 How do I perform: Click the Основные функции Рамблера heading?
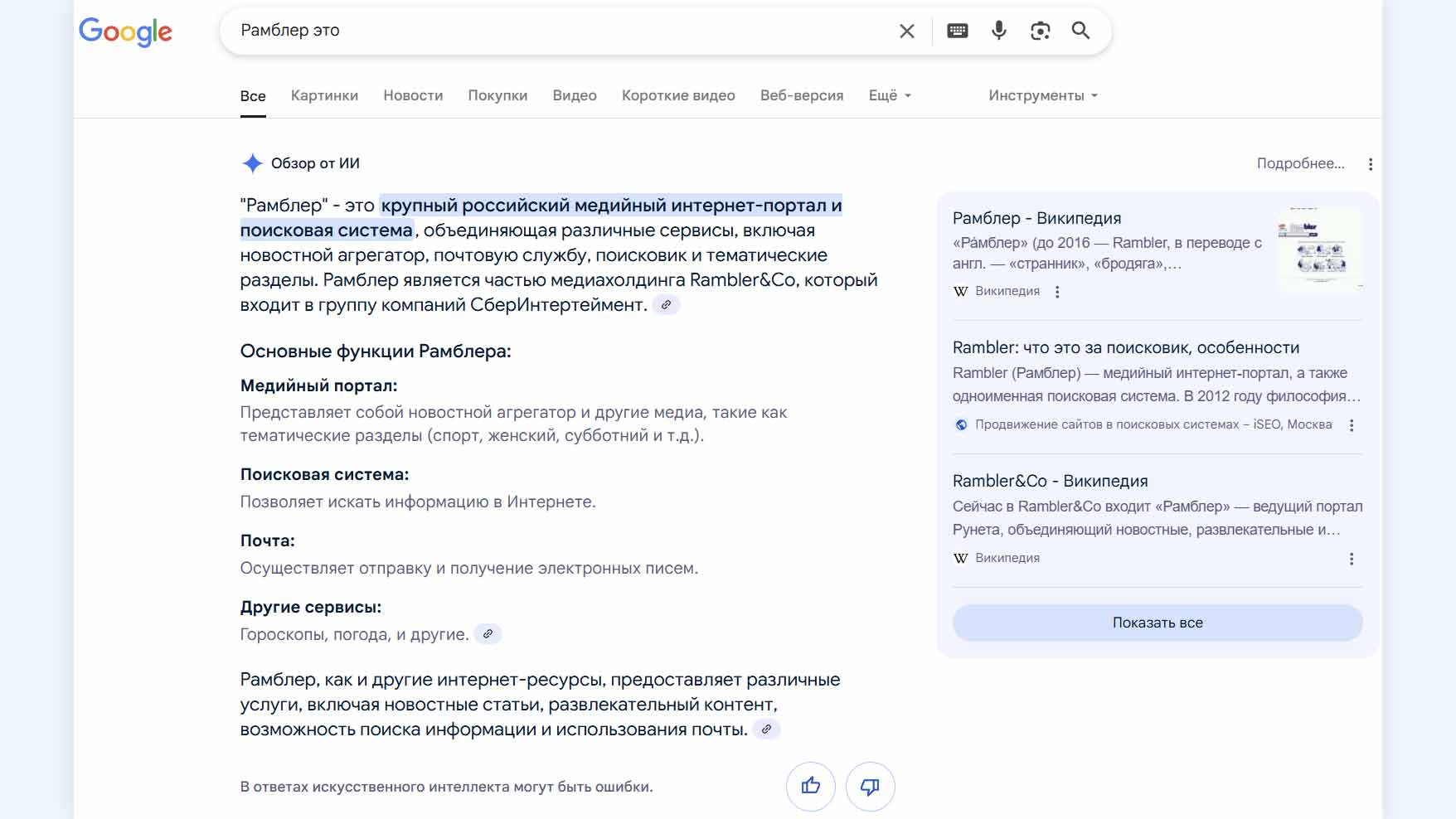376,351
